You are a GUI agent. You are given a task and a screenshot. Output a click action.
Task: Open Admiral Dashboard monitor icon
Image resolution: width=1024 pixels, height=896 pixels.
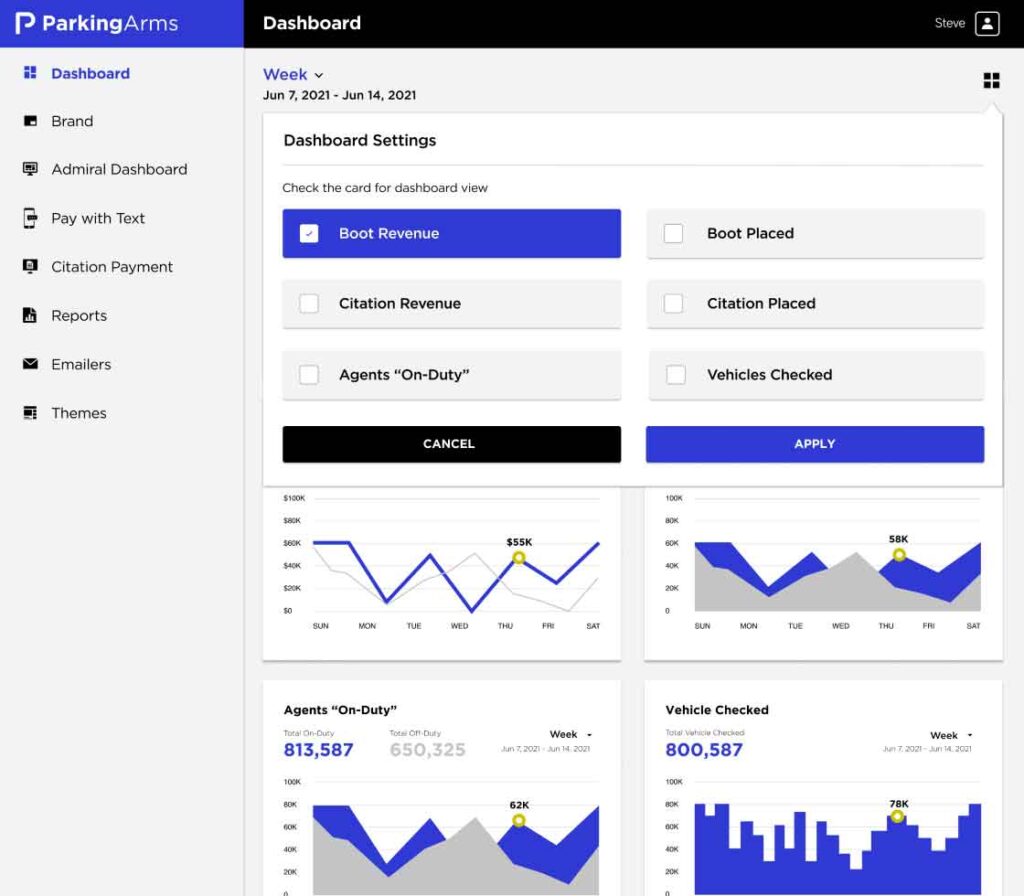click(x=30, y=169)
